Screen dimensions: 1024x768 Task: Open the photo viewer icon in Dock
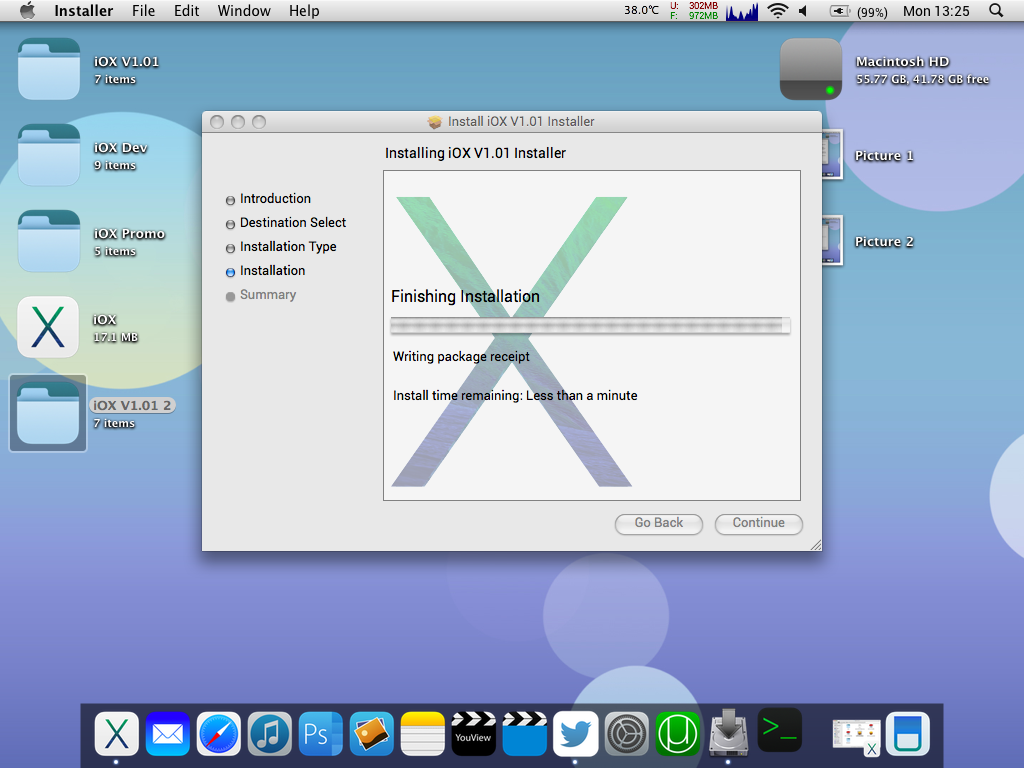[372, 733]
